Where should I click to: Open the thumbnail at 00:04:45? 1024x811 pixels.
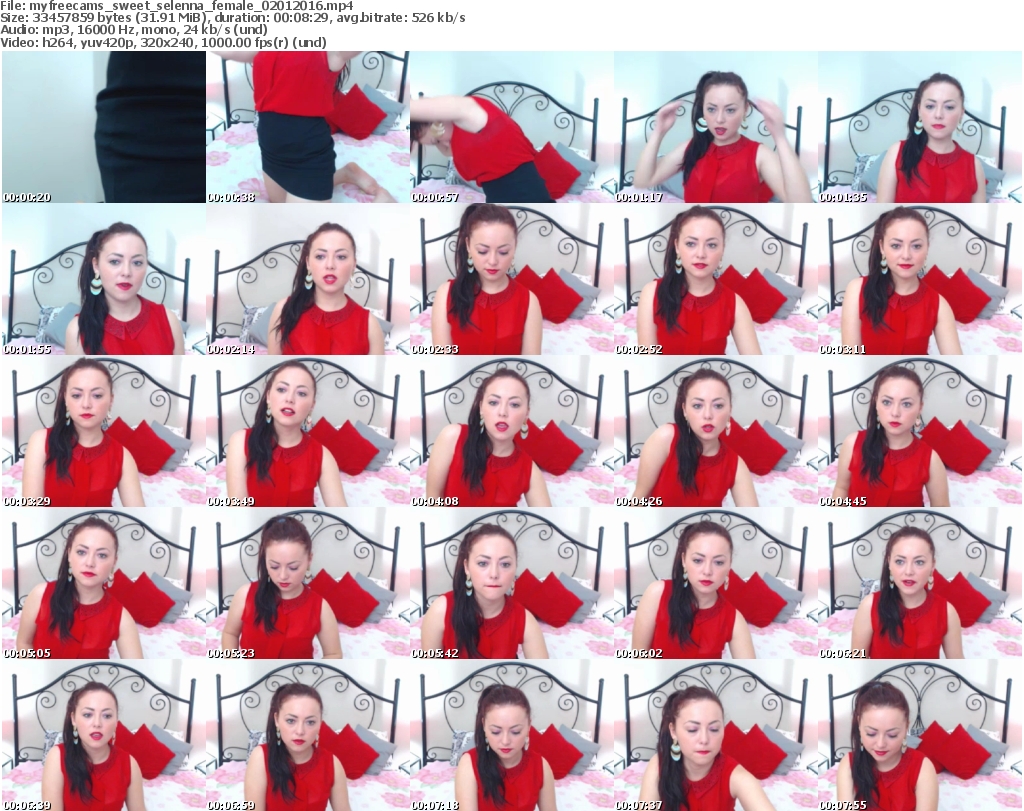tap(920, 432)
